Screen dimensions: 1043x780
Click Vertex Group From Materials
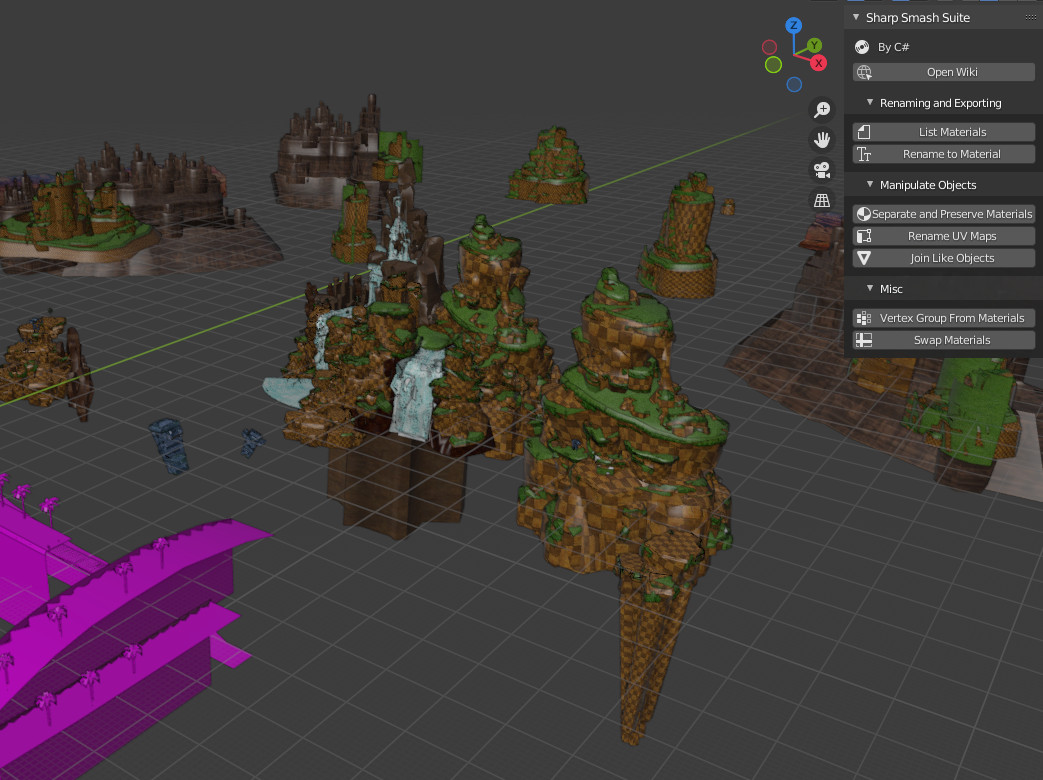click(x=943, y=318)
